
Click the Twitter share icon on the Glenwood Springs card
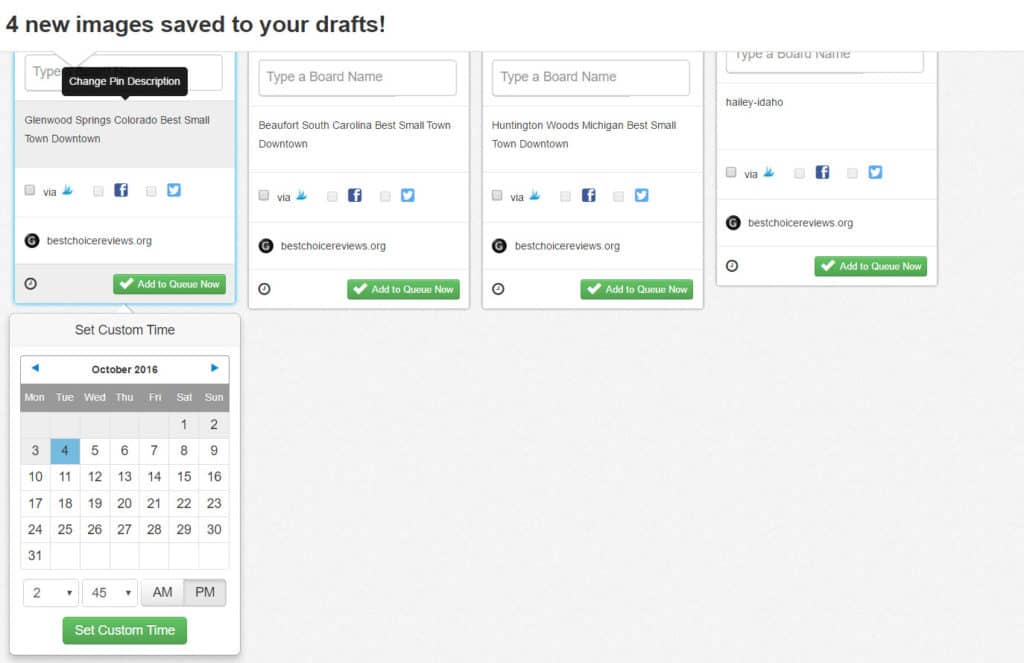(x=174, y=189)
